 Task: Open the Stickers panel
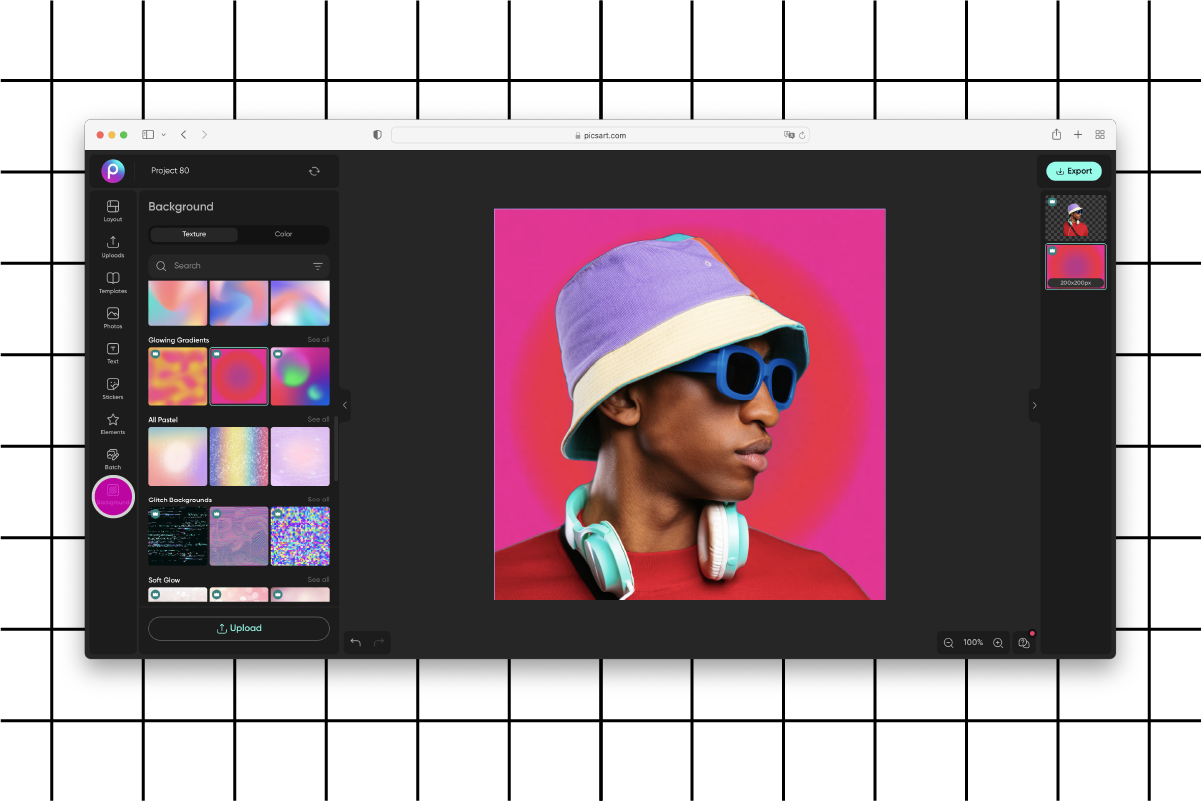112,389
